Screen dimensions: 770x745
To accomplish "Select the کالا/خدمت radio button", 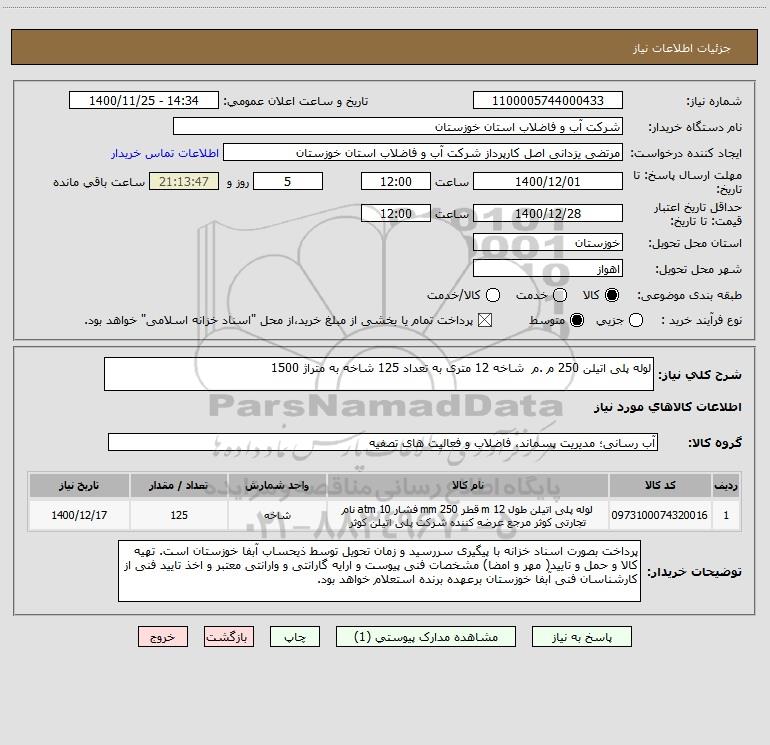I will coord(493,295).
